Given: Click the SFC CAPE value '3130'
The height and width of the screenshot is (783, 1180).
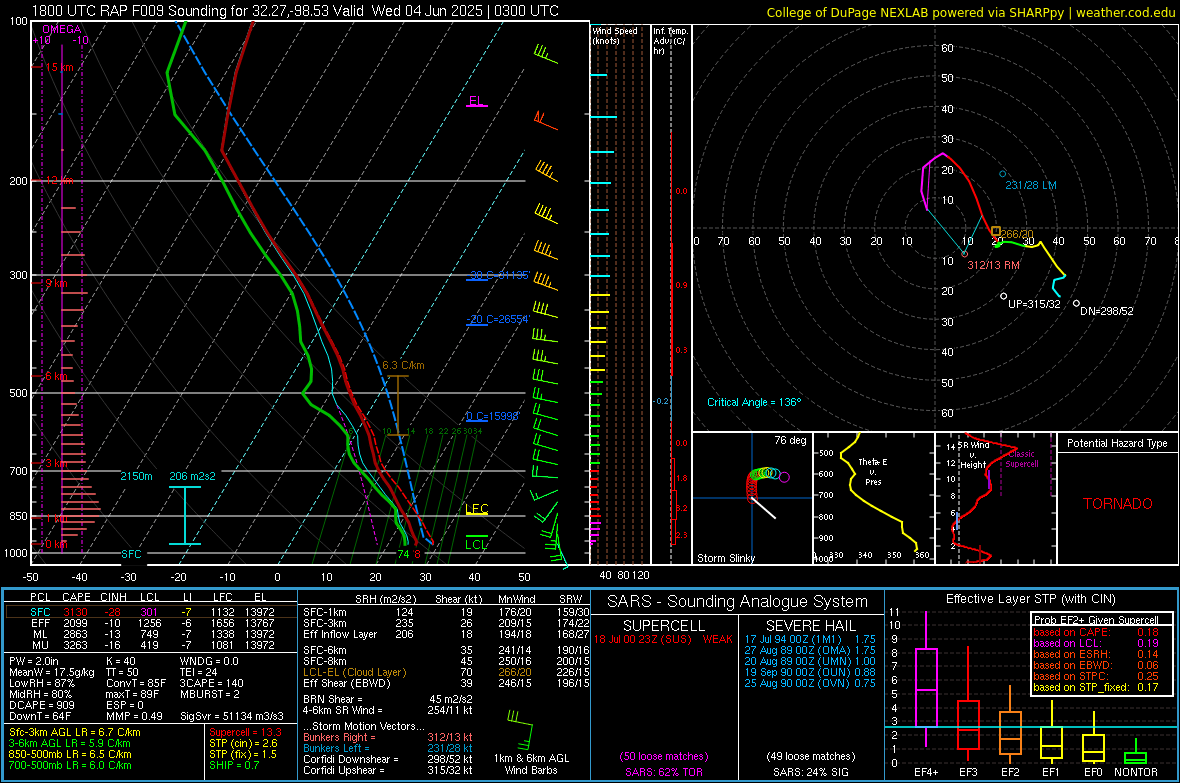Looking at the screenshot, I should 75,612.
